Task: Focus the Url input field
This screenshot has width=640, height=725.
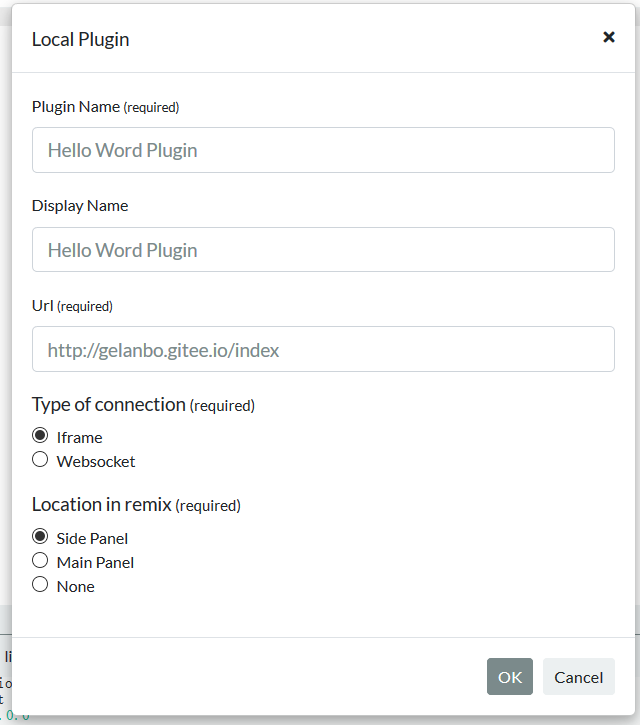Action: click(x=323, y=350)
